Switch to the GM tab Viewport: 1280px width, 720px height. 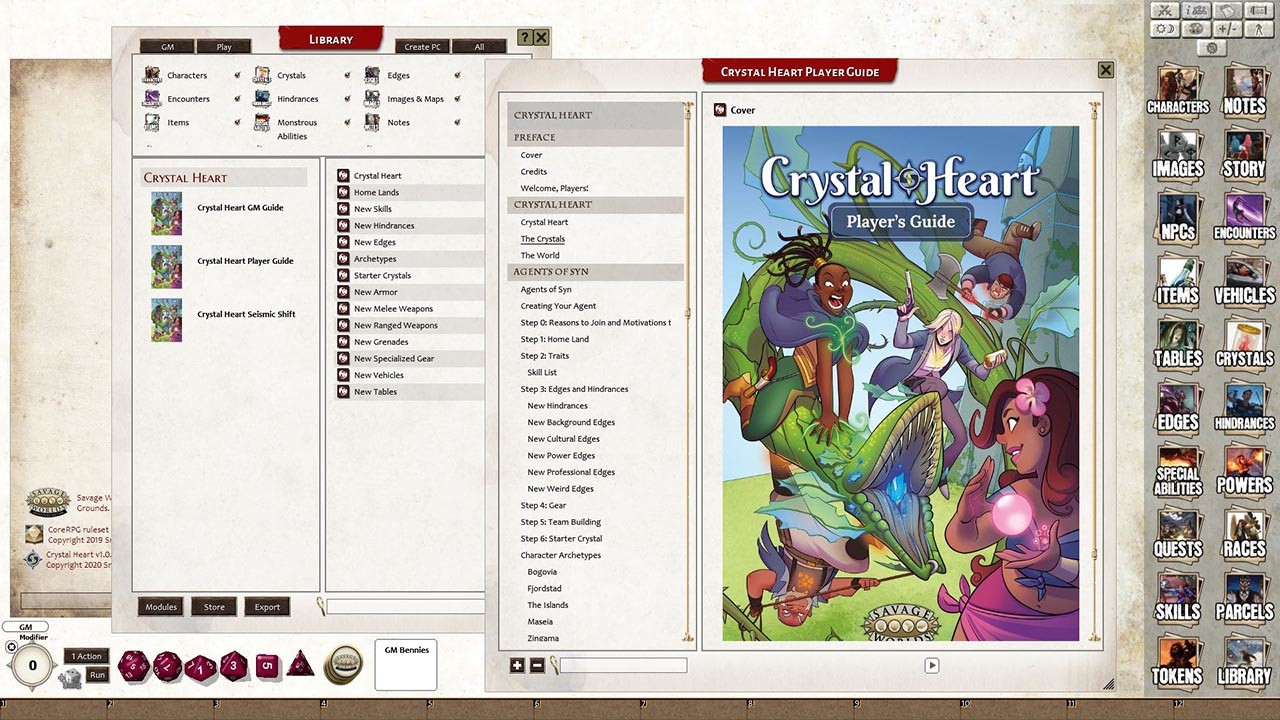pos(166,46)
